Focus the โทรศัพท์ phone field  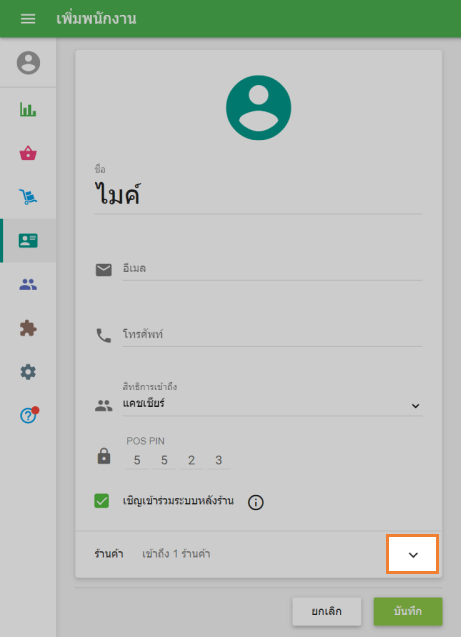(273, 335)
